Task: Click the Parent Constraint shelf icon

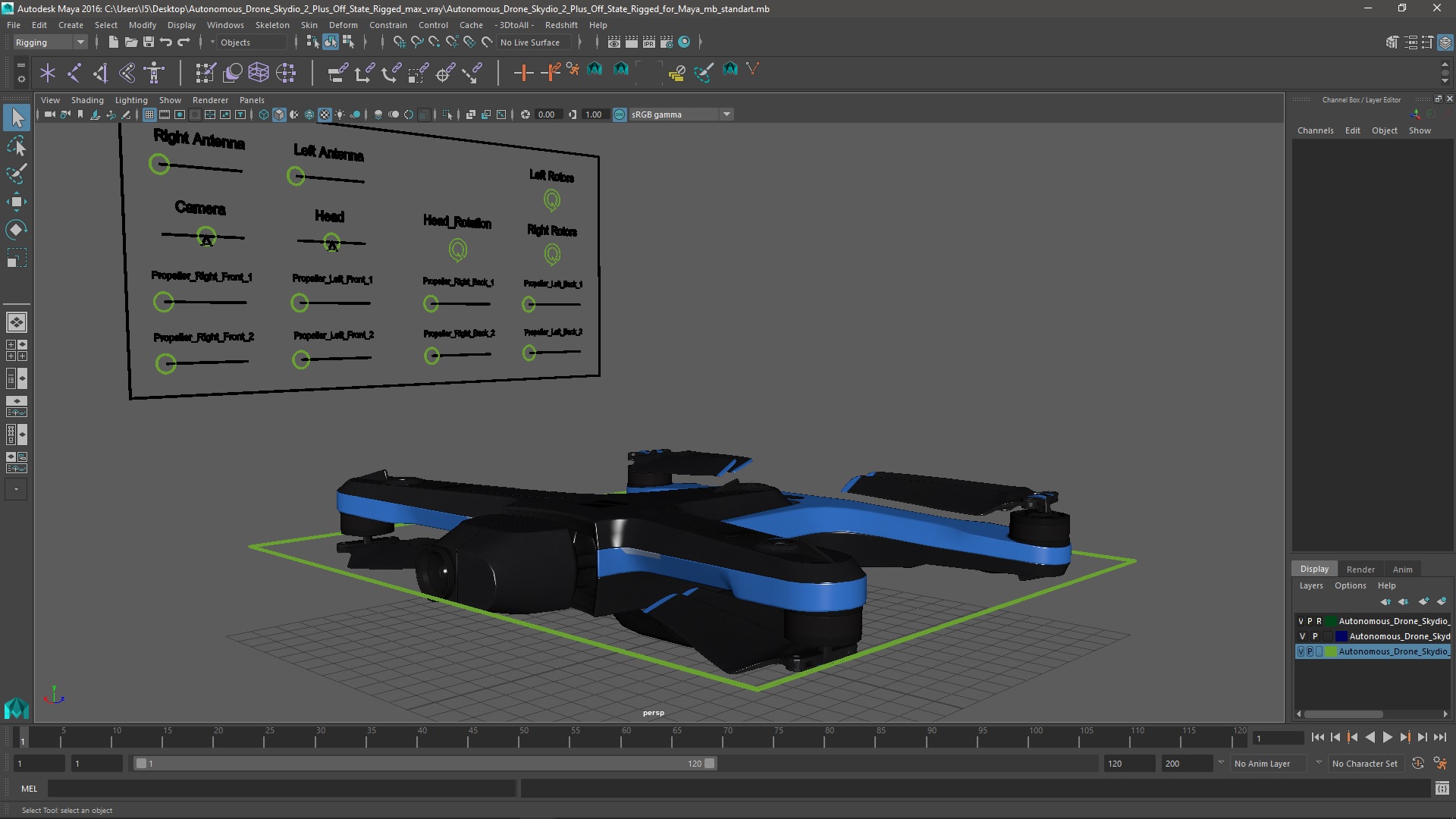Action: point(337,73)
